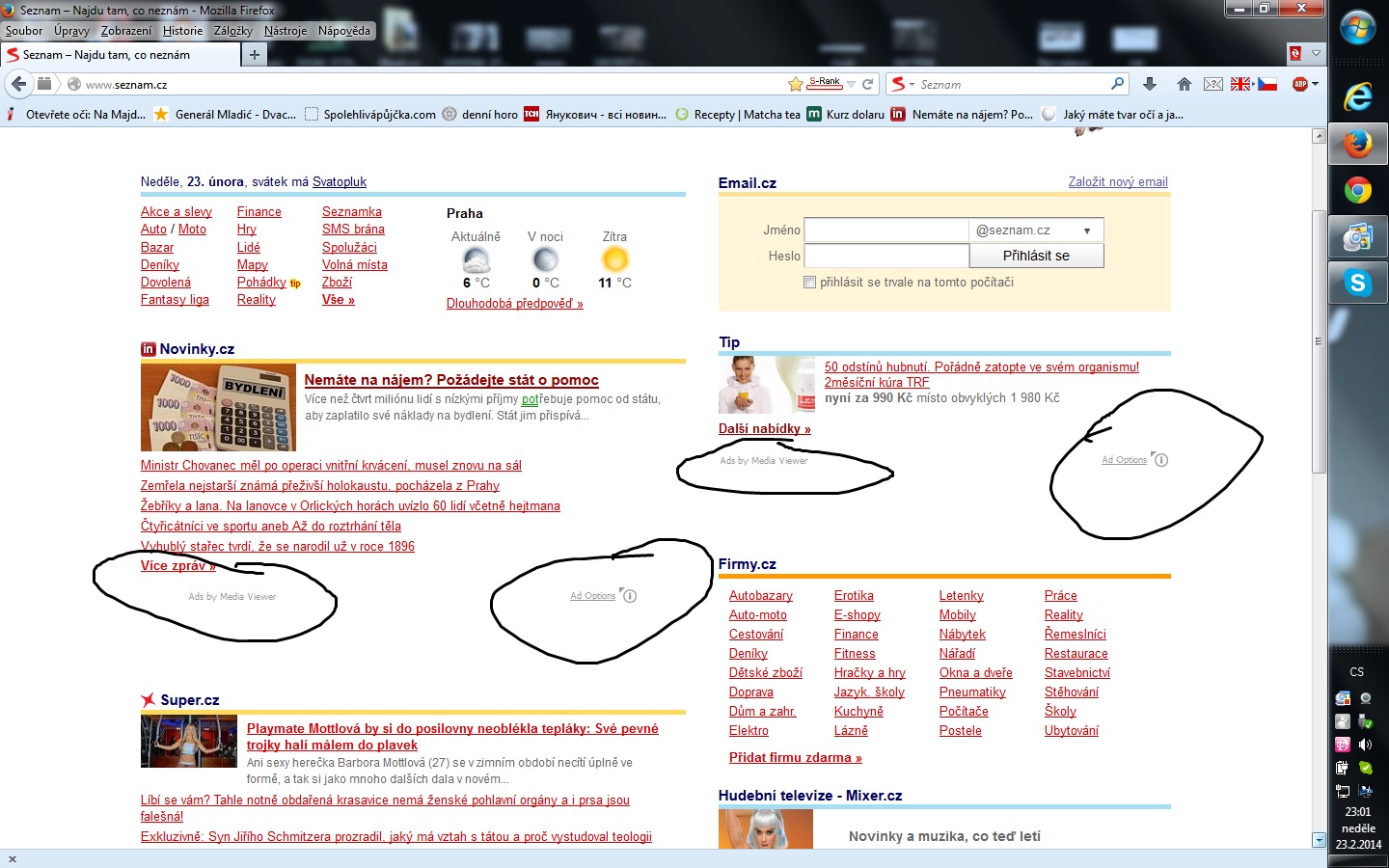Open the Záložky menu
The width and height of the screenshot is (1389, 868).
pyautogui.click(x=232, y=31)
